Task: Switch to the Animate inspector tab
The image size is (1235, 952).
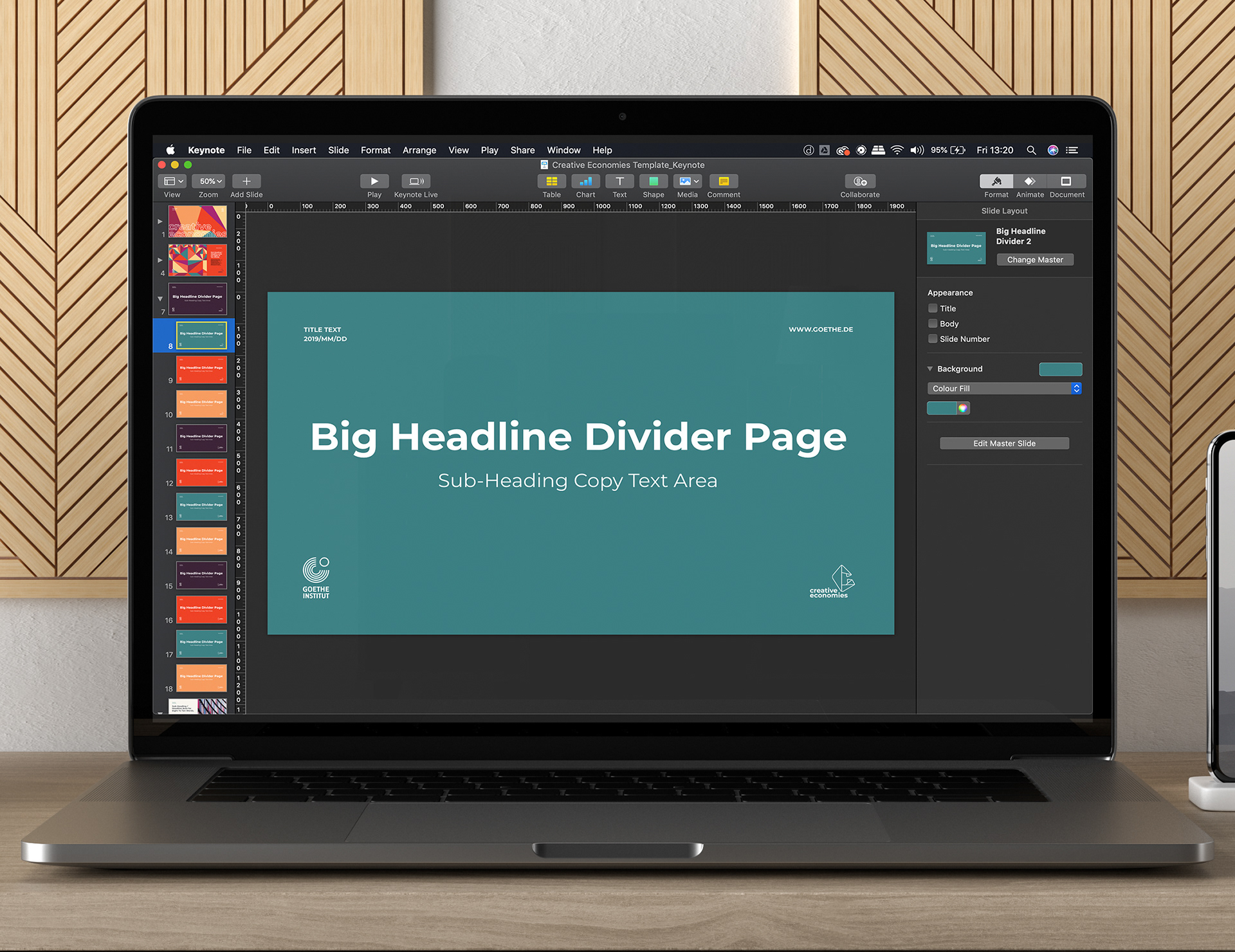Action: click(x=1030, y=181)
